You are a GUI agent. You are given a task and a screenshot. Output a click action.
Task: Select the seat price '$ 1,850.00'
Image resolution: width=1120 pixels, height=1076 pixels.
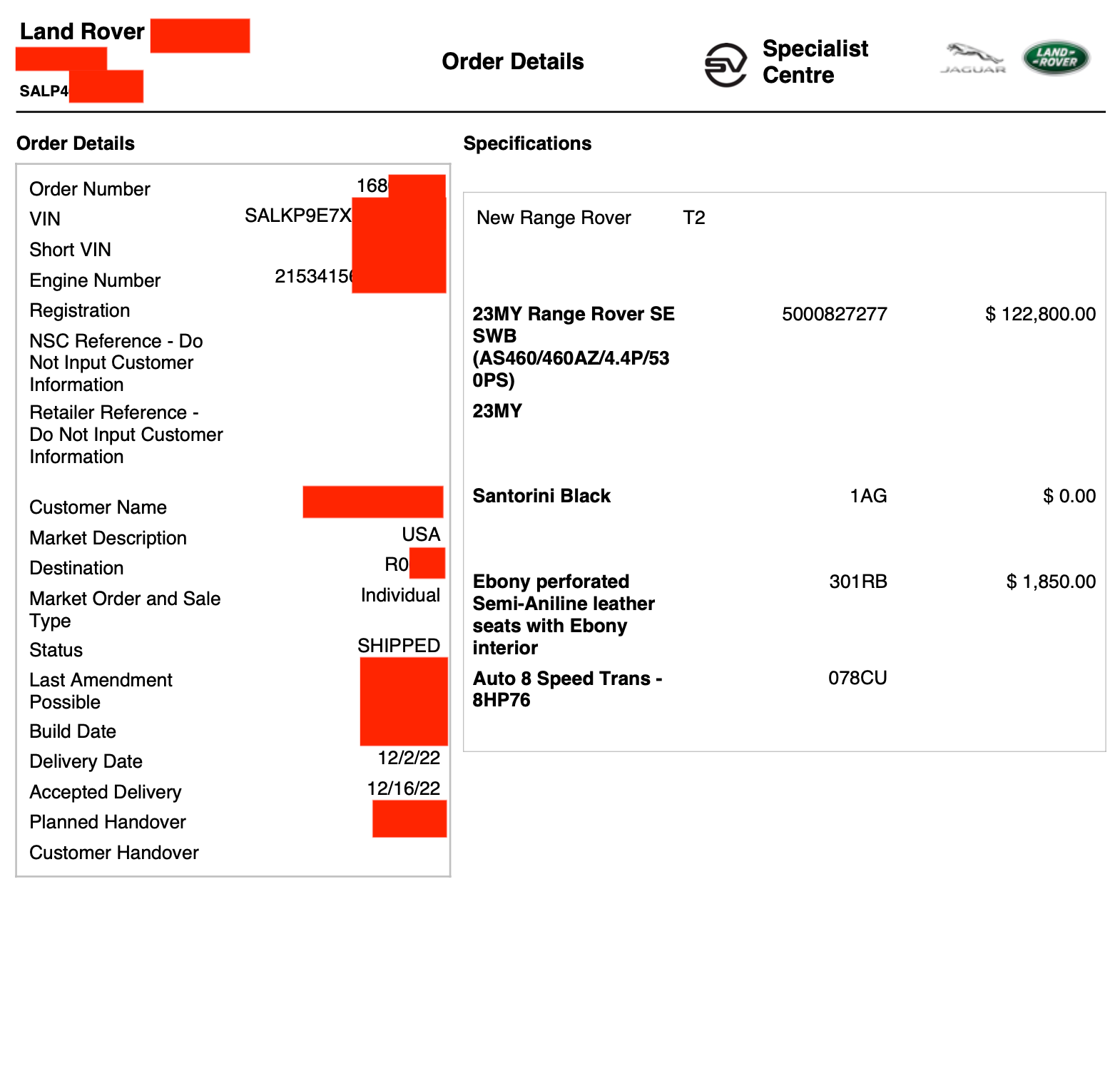point(1052,582)
